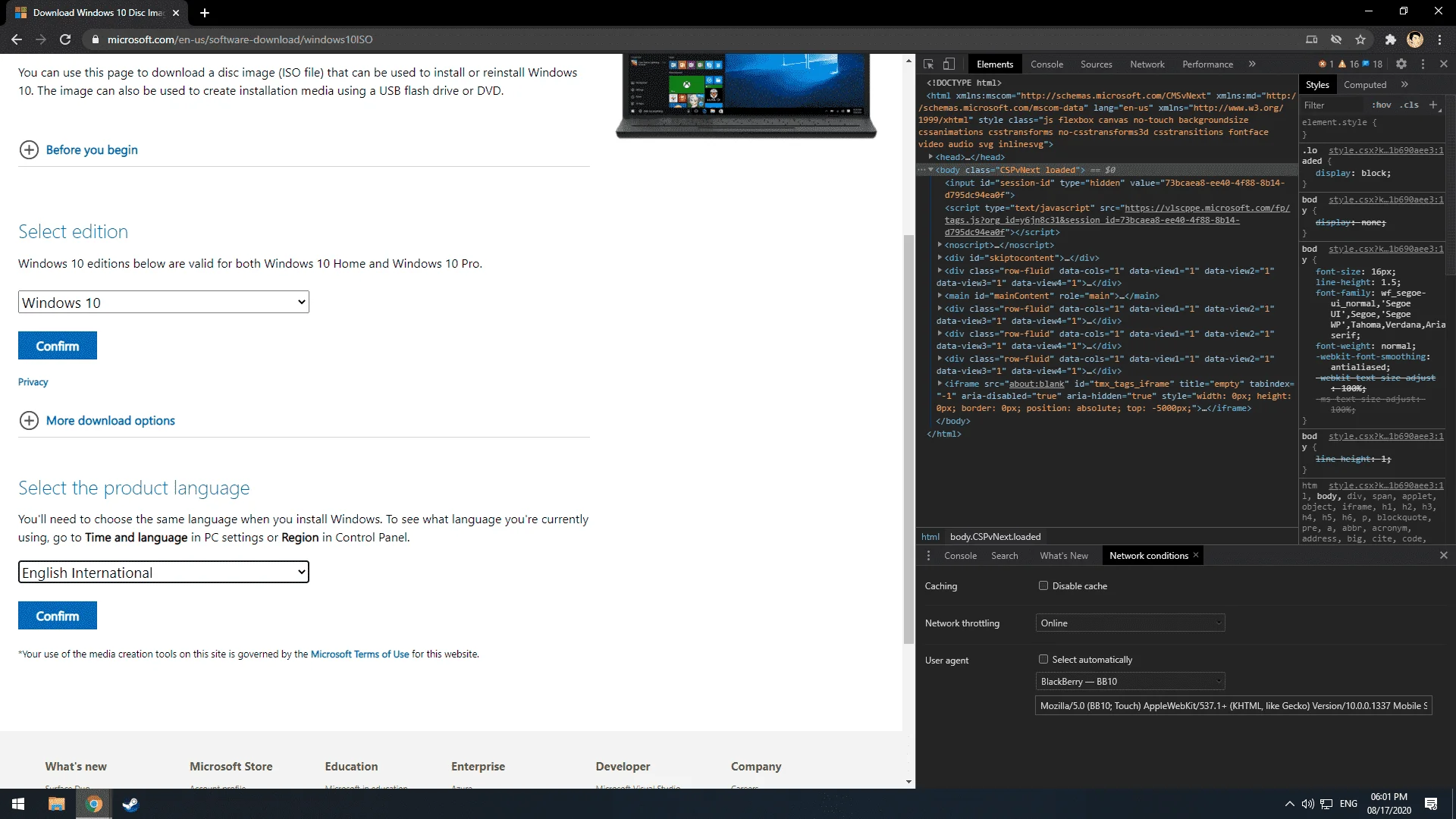Show more DevTools tabs chevron after Performance
The image size is (1456, 819).
point(1252,64)
